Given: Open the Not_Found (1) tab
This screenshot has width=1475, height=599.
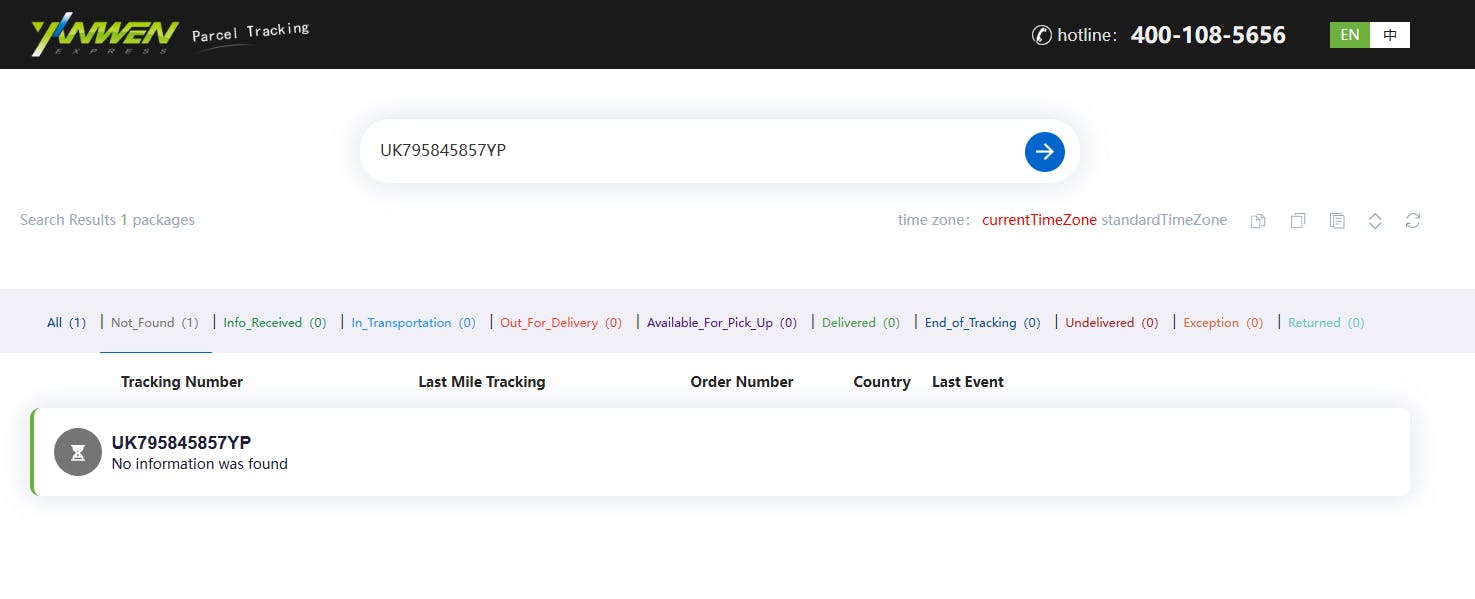Looking at the screenshot, I should (155, 323).
